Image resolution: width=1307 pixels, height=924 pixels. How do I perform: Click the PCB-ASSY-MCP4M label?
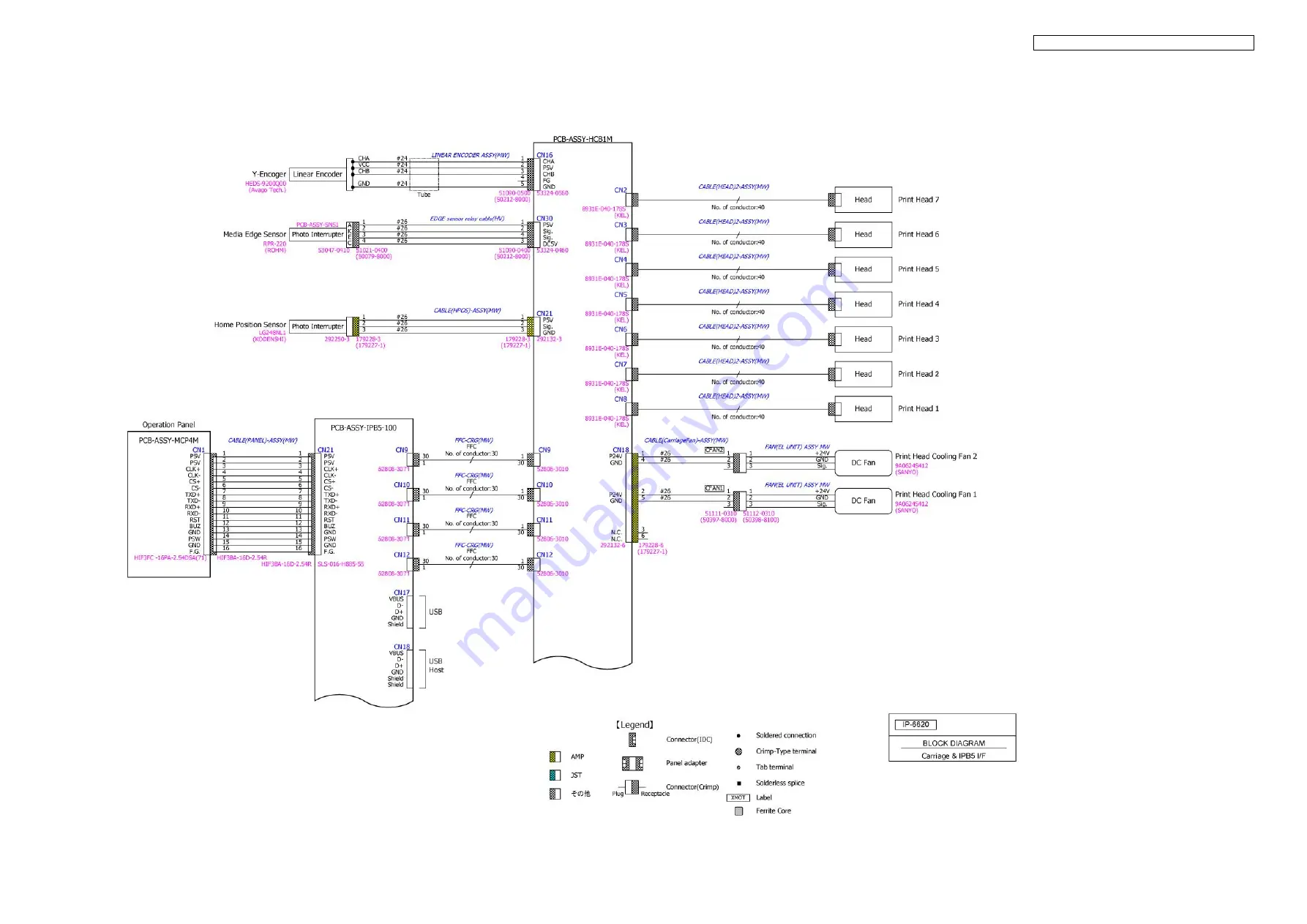tap(168, 440)
